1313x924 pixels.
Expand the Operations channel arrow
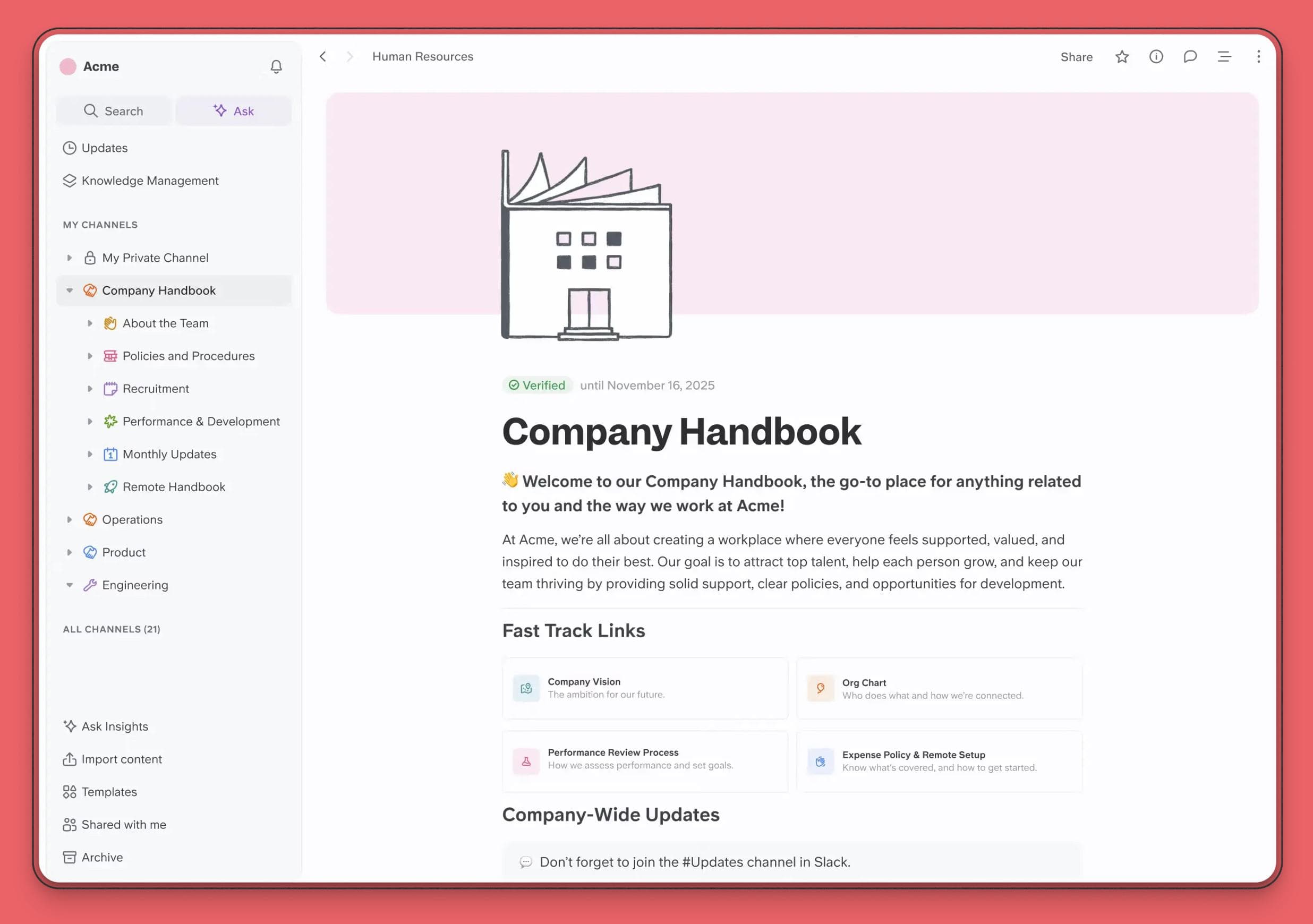pyautogui.click(x=70, y=520)
